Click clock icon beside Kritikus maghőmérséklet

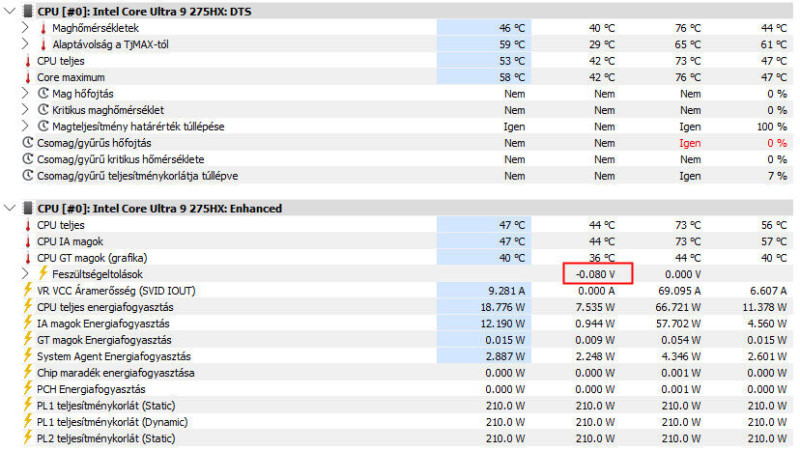43,110
